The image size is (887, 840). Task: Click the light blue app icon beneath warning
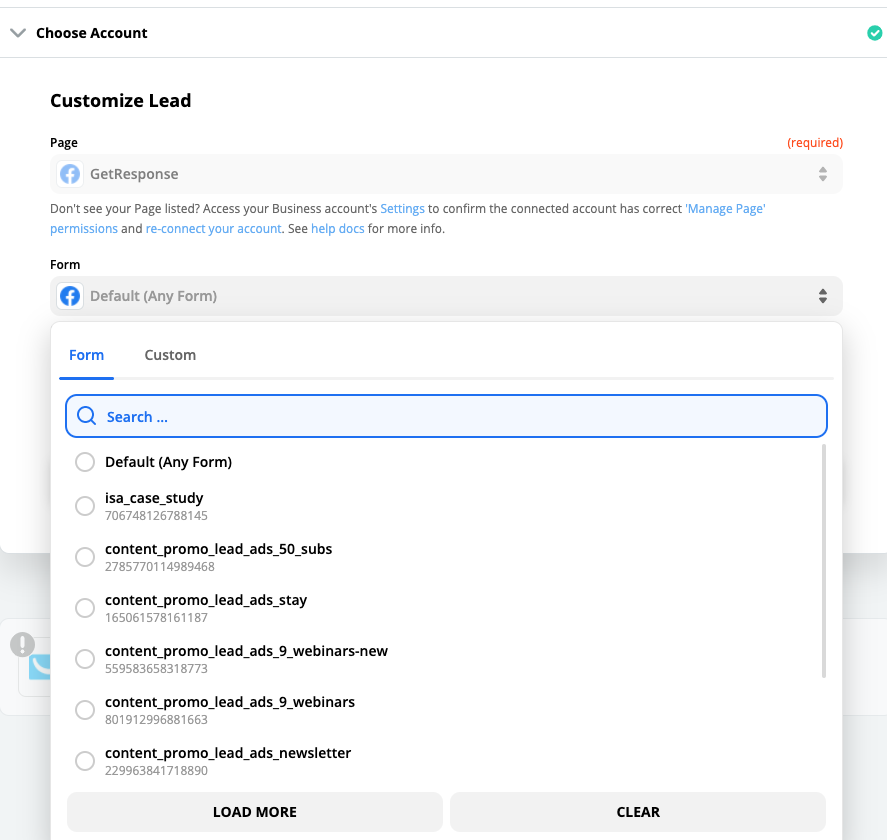[x=40, y=667]
